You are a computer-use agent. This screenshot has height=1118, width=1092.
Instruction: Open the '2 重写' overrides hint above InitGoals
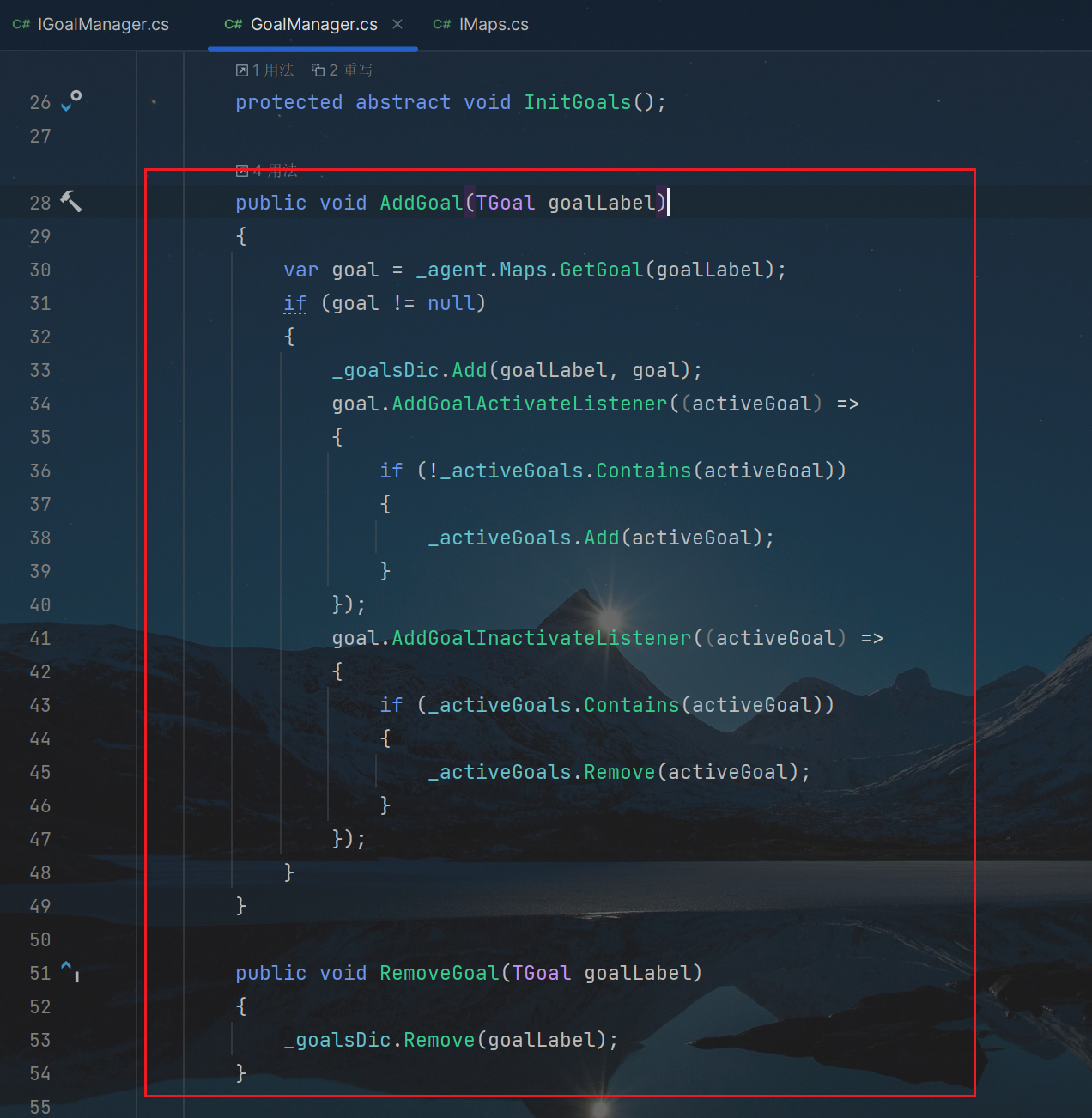pos(343,70)
